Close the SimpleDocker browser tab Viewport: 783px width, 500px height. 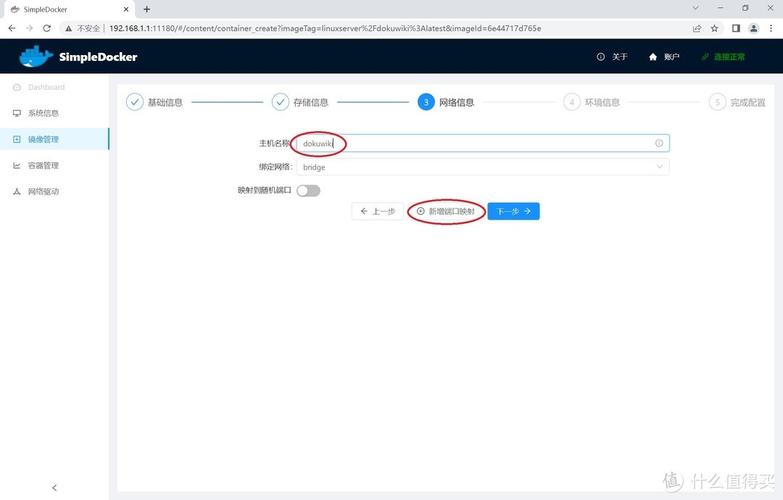(x=126, y=9)
